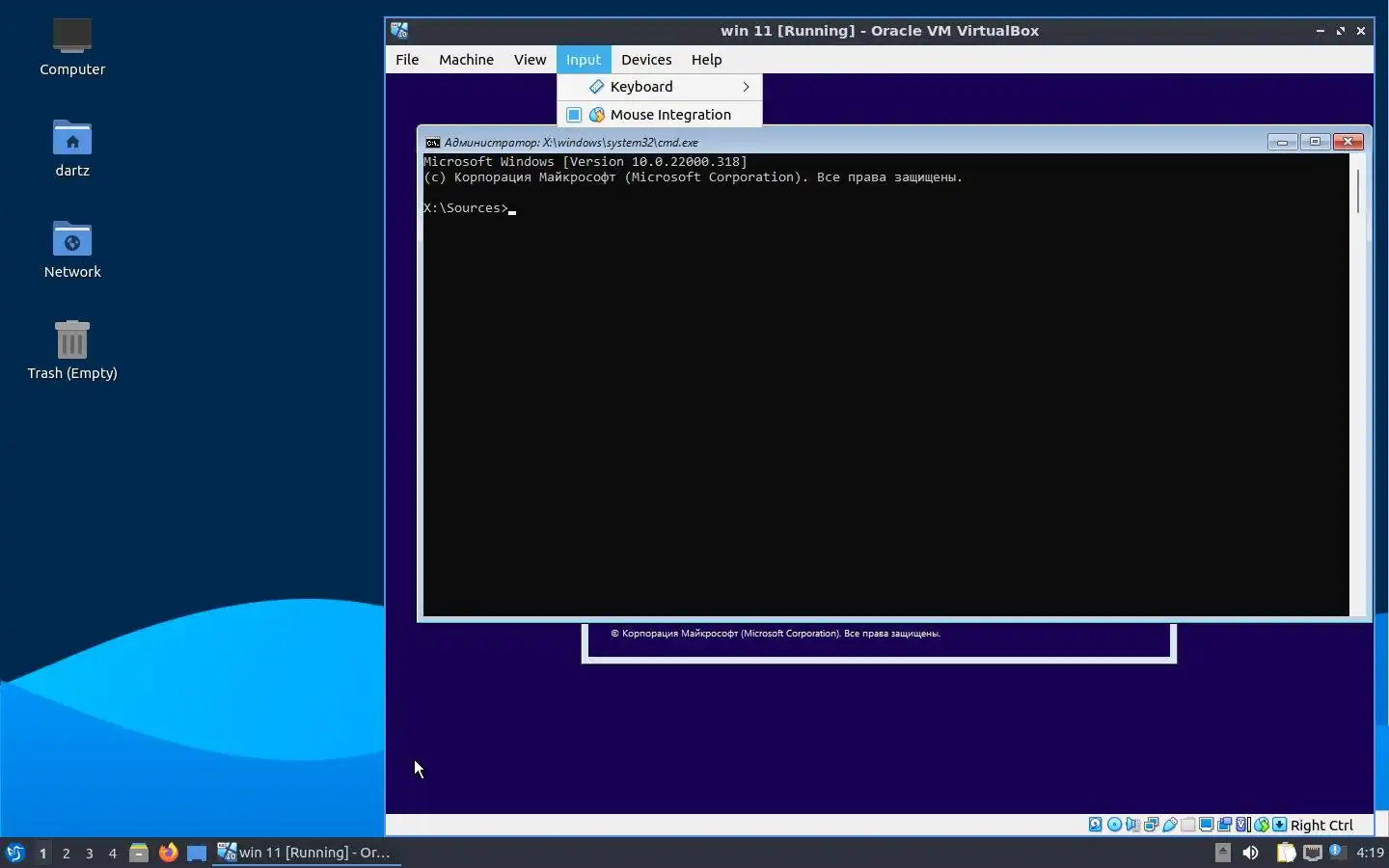Click the network adapters icon in VirtualBox status bar
Viewport: 1389px width, 868px height.
1152,825
